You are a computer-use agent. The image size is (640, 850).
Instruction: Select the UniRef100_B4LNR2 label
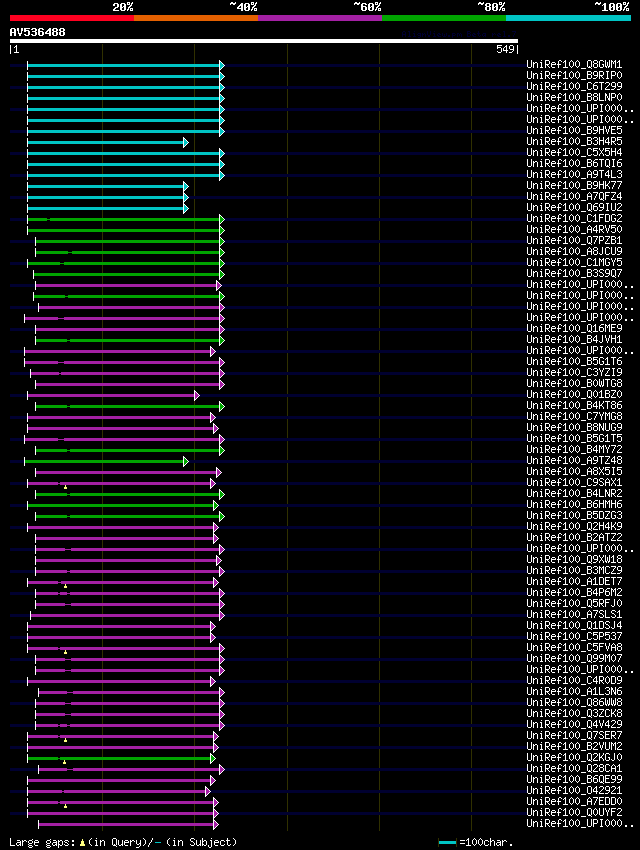[x=574, y=494]
